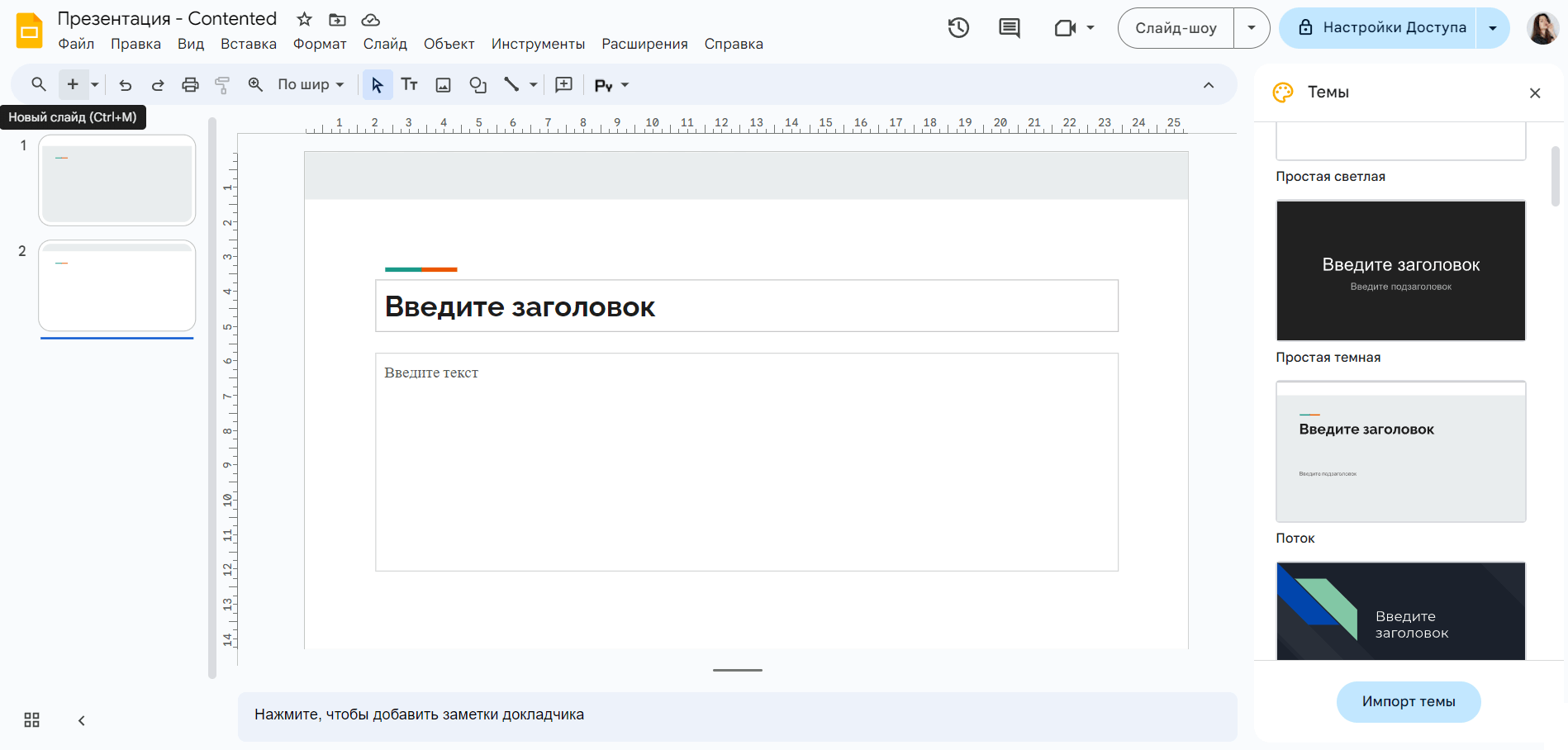Viewport: 1568px width, 750px height.
Task: Click the input tools keyboard icon
Action: tap(603, 85)
